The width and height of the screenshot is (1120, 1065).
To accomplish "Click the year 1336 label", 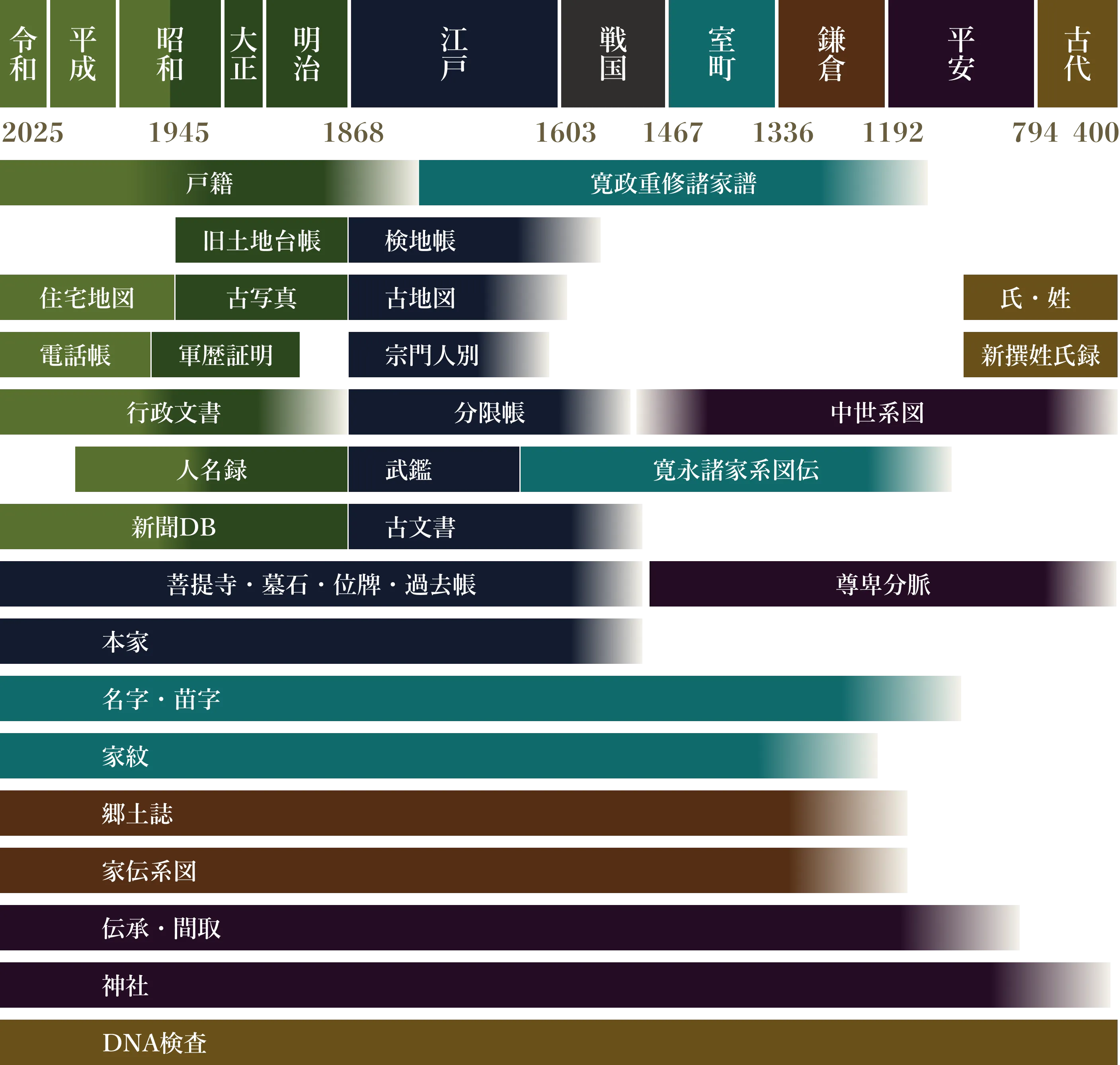I will click(x=783, y=132).
